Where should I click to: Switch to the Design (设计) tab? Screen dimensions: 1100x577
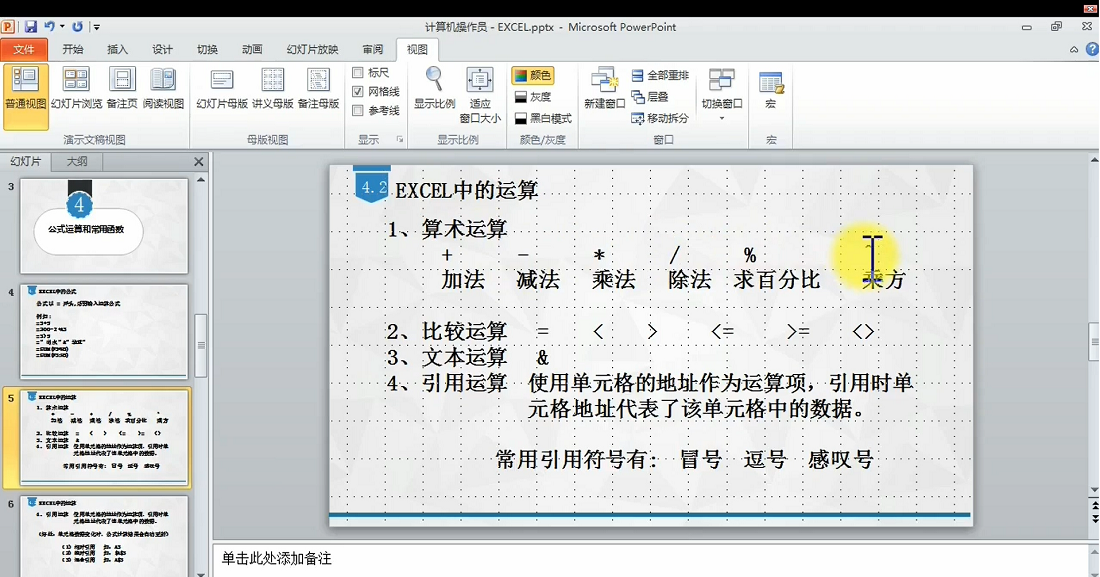(x=162, y=49)
